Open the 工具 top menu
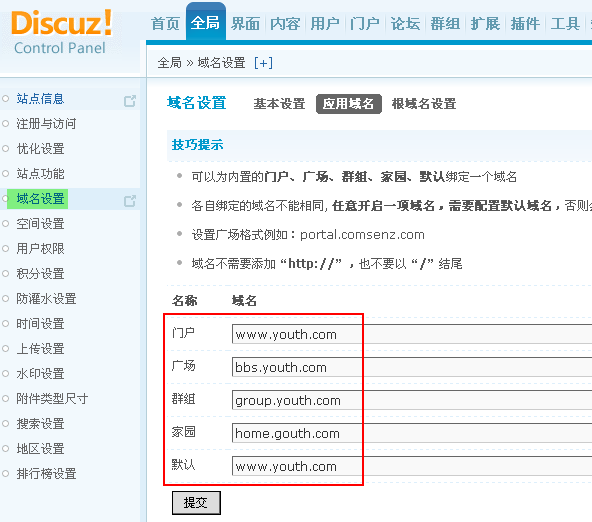Image resolution: width=592 pixels, height=522 pixels. pyautogui.click(x=565, y=23)
